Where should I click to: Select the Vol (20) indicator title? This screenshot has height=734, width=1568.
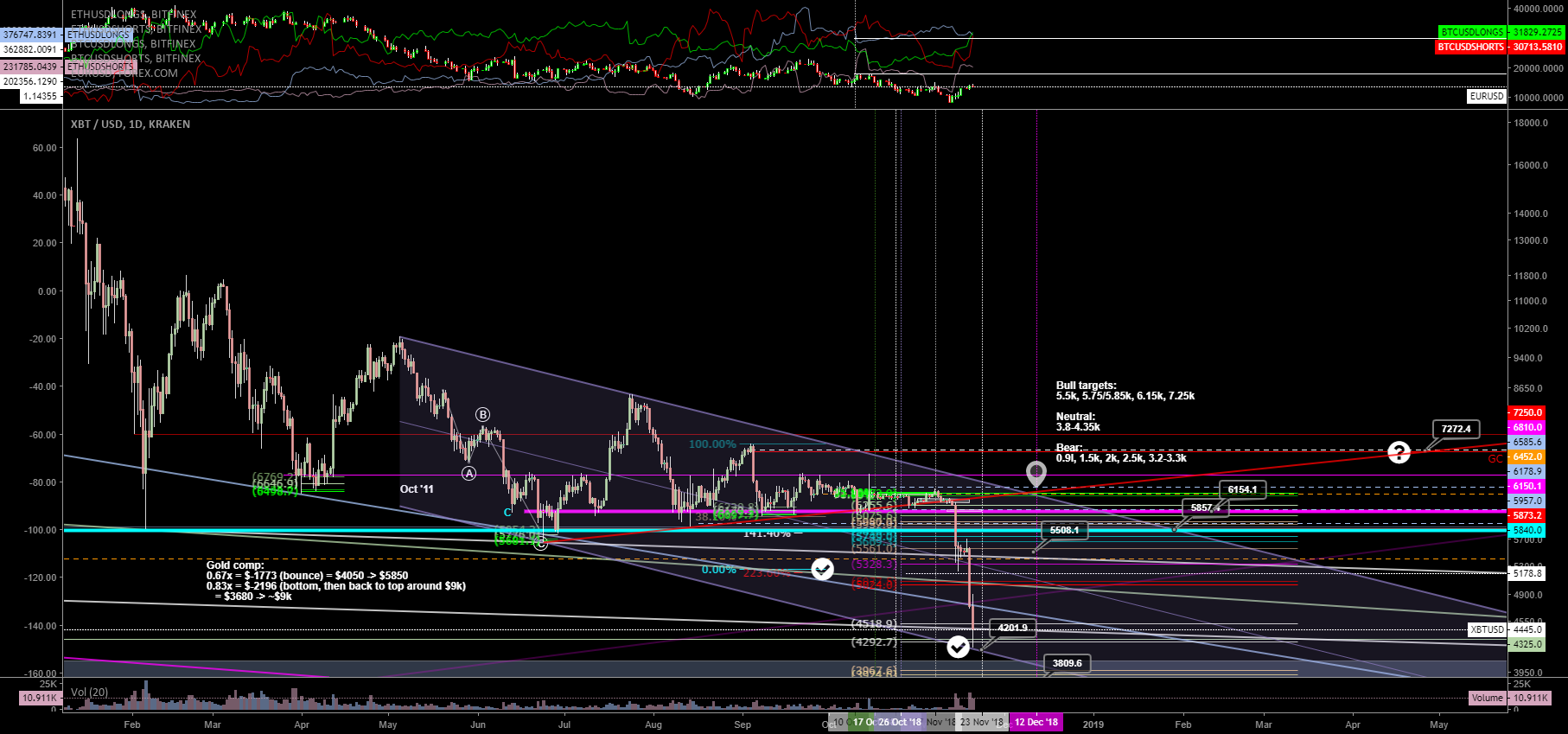click(x=90, y=692)
